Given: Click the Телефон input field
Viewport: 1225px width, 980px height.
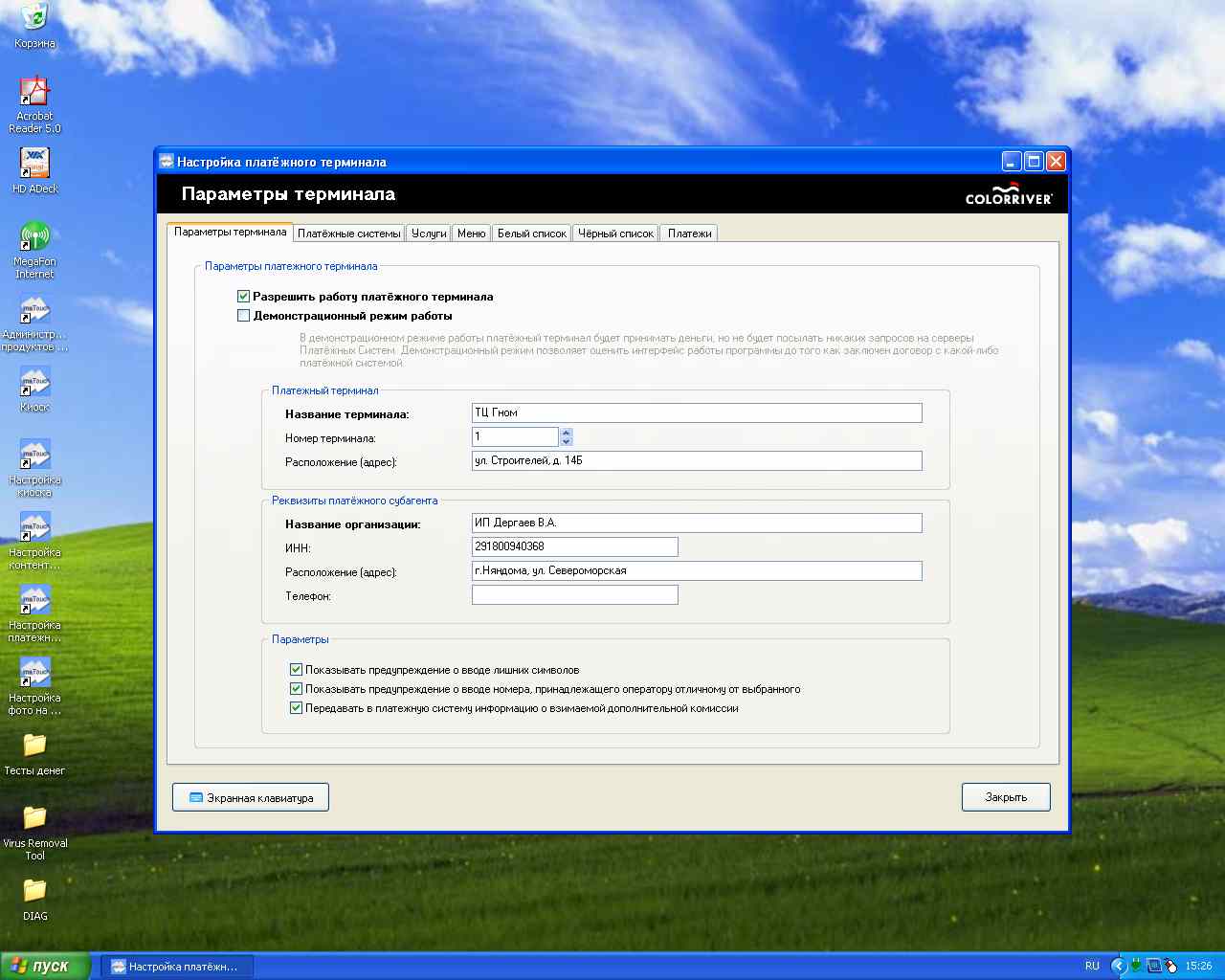Looking at the screenshot, I should tap(574, 595).
